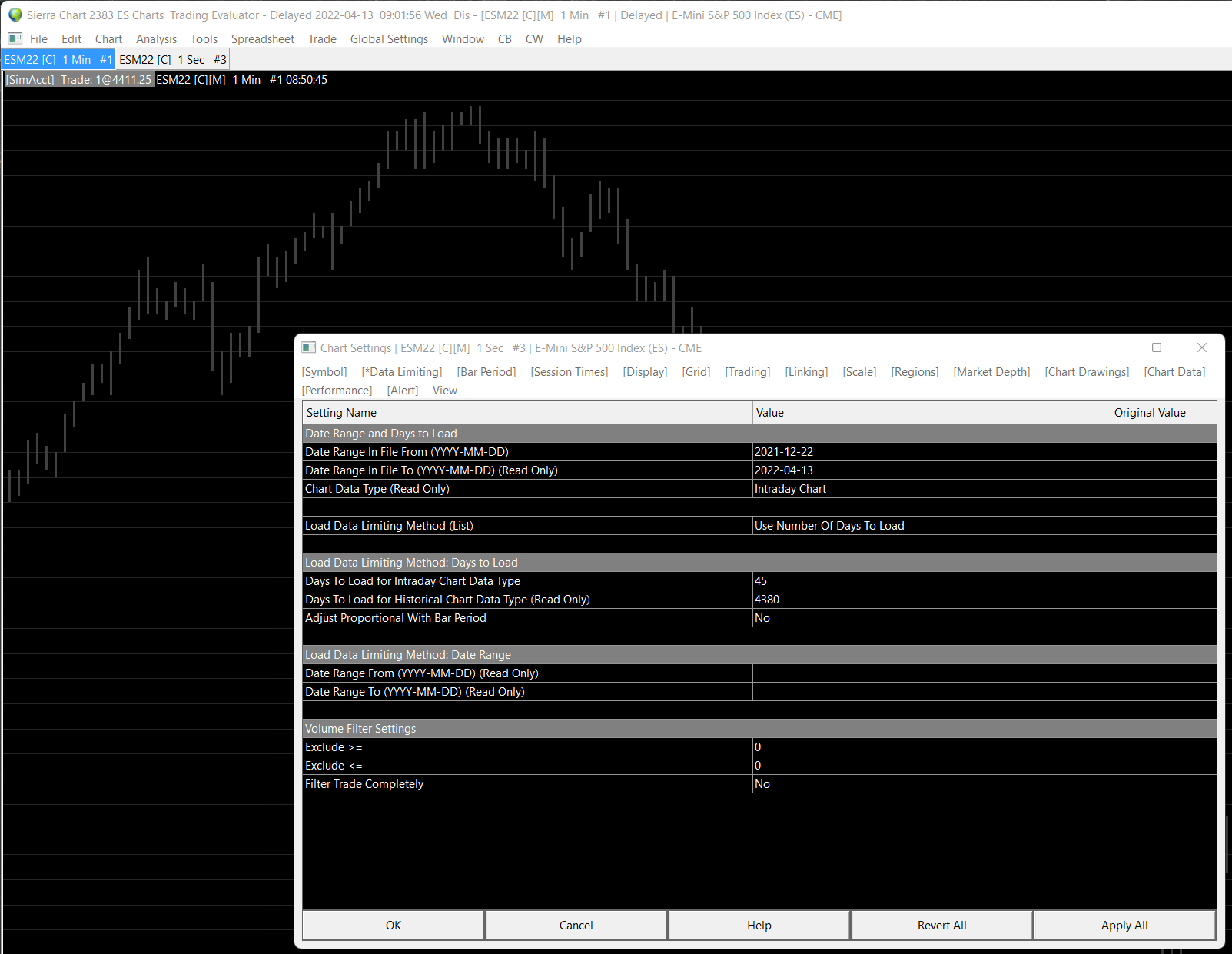Open the Trade menu

[x=322, y=39]
